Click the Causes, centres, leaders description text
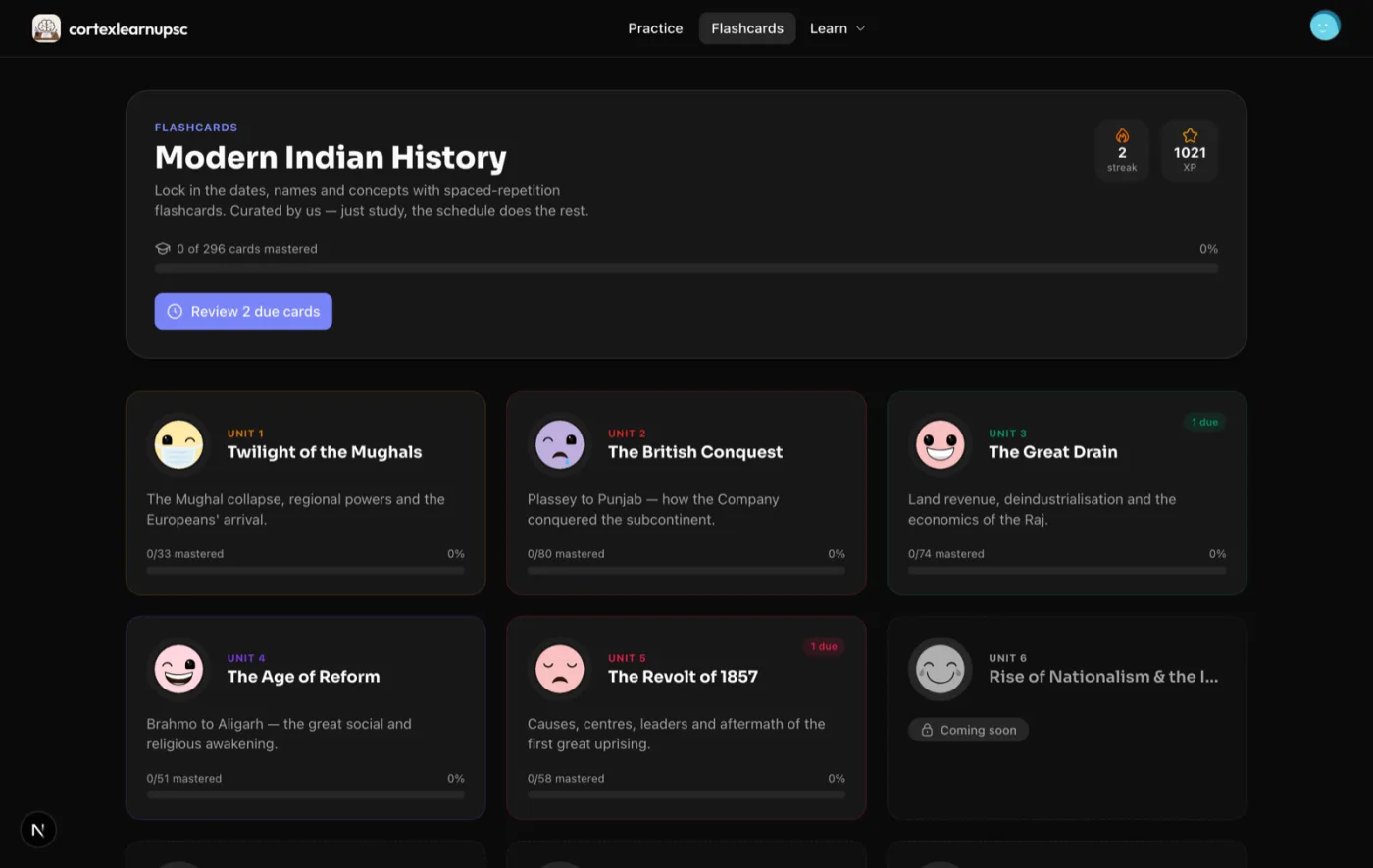Screen dimensions: 1373x868 677,734
